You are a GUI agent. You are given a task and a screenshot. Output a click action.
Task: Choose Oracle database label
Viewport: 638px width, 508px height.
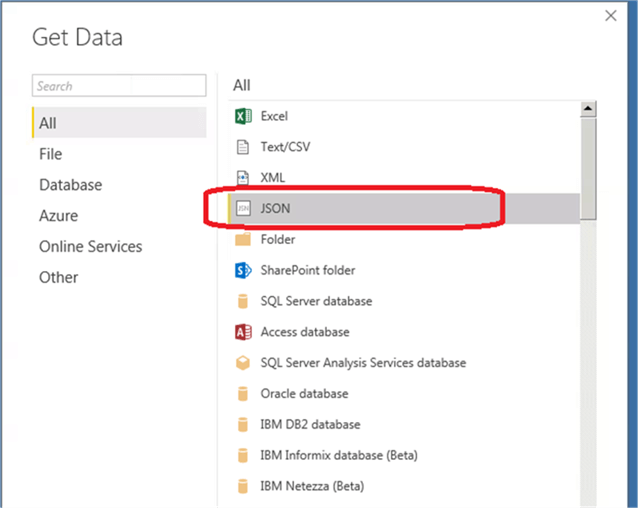[304, 394]
